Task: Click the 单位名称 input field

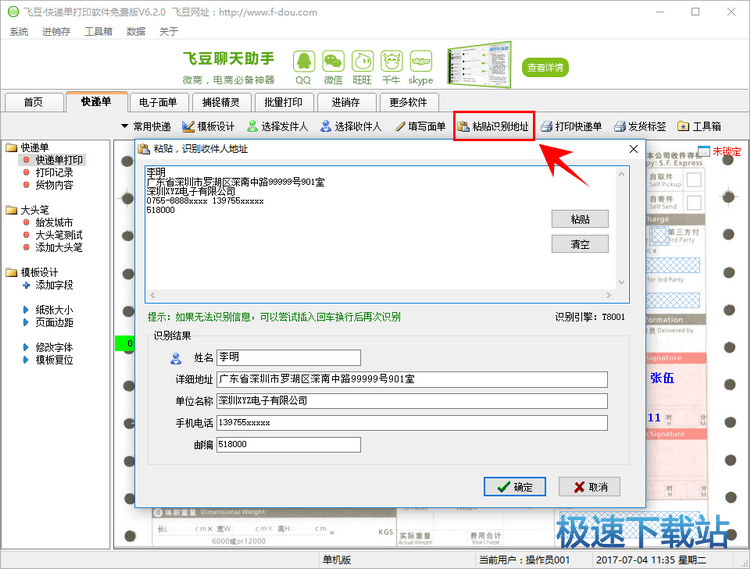Action: click(412, 401)
